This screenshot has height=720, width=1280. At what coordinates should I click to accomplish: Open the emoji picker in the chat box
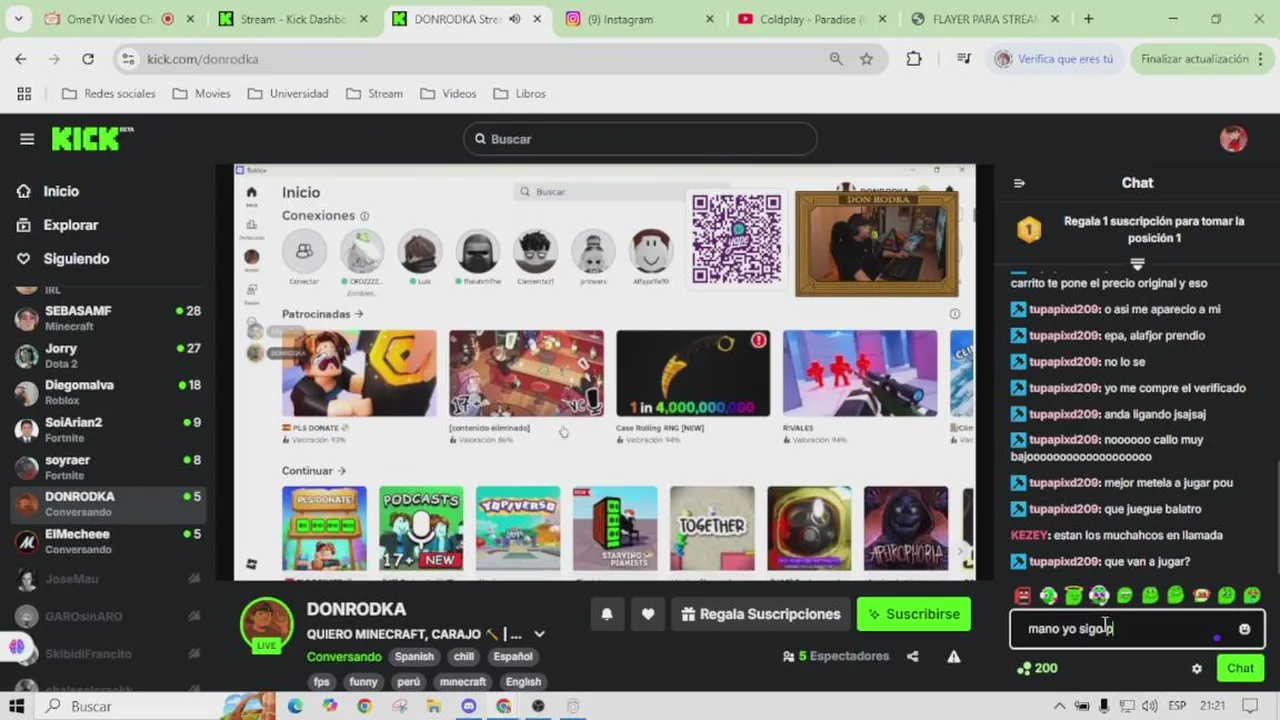(1244, 629)
